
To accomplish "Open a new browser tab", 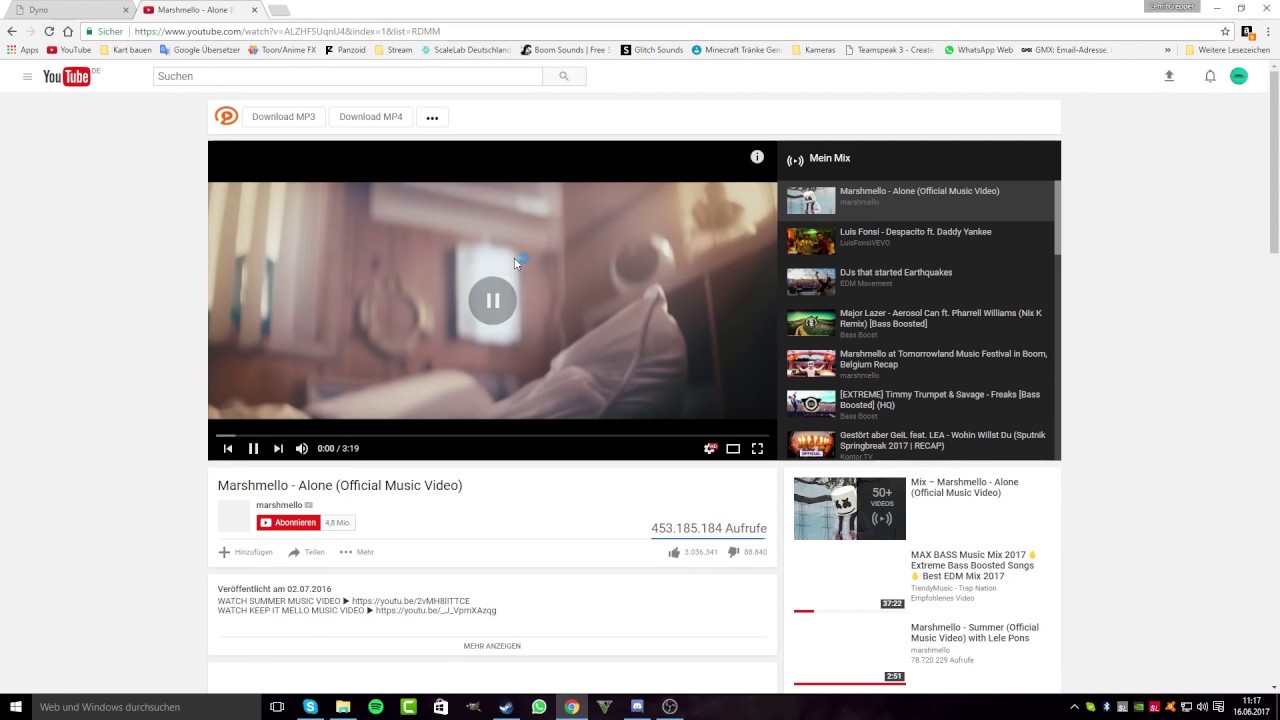I will pos(279,10).
